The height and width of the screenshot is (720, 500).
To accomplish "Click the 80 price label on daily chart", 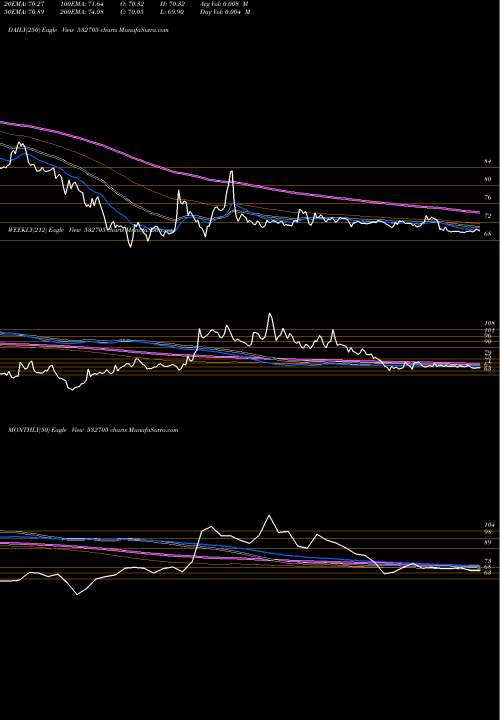I will (488, 179).
